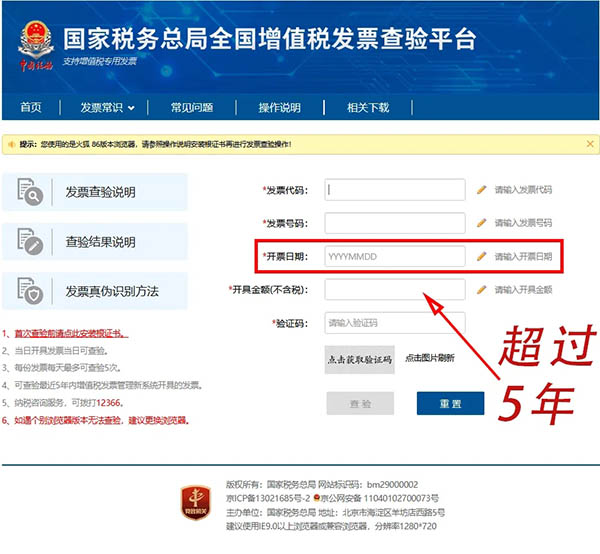The height and width of the screenshot is (554, 600).
Task: Click the footer address 北京市海淀区羊坊店西路5号
Action: (393, 512)
